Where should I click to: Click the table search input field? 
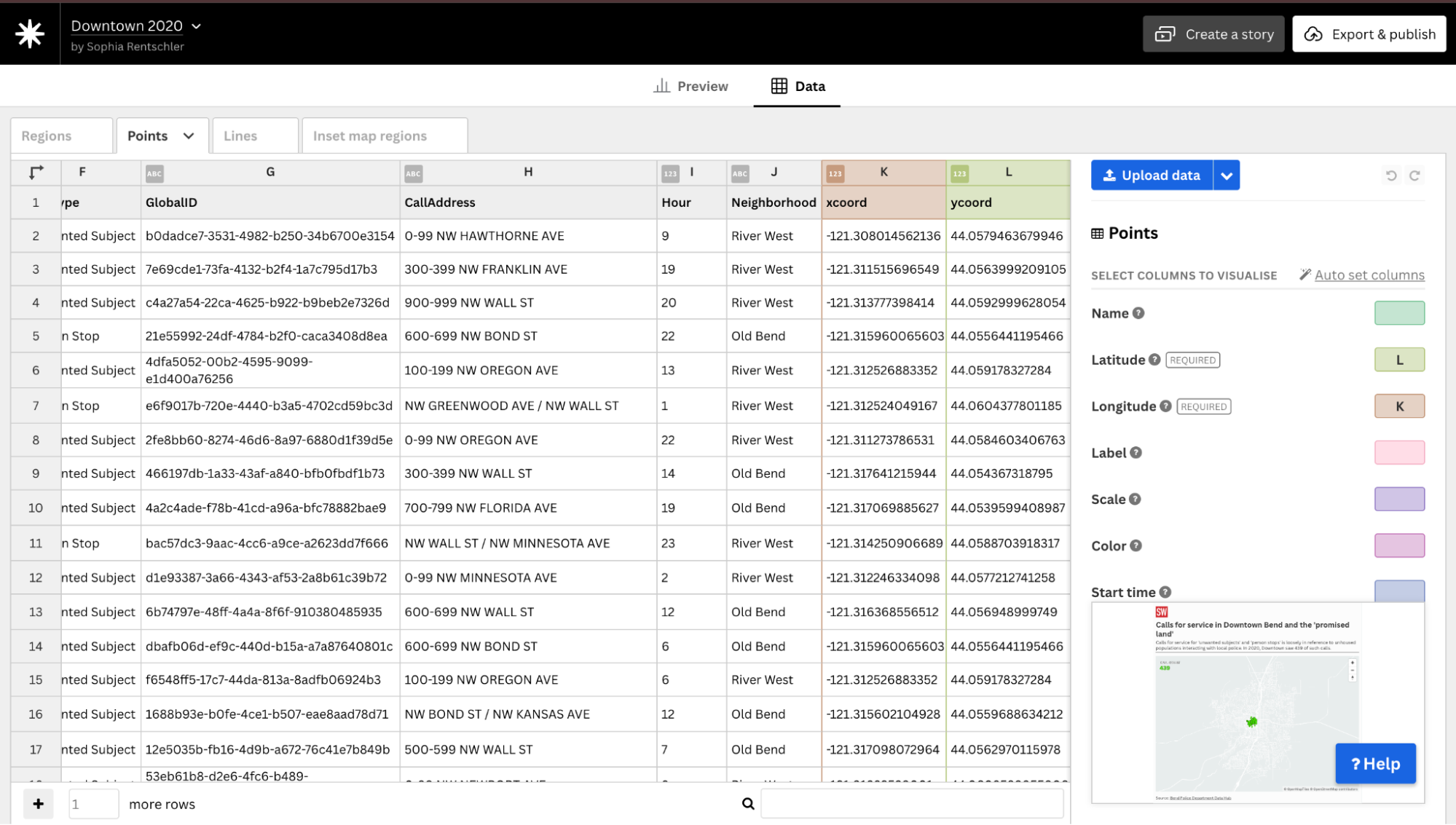click(911, 804)
